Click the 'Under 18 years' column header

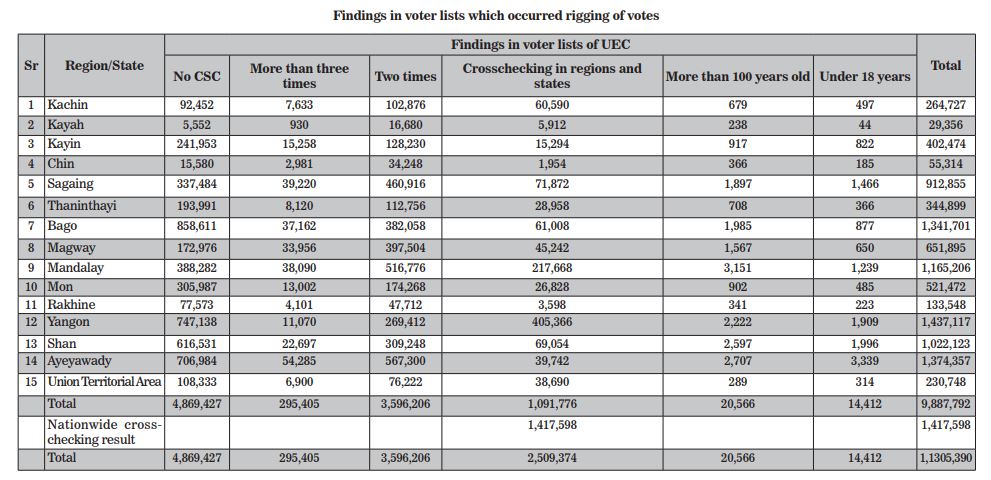pyautogui.click(x=865, y=76)
